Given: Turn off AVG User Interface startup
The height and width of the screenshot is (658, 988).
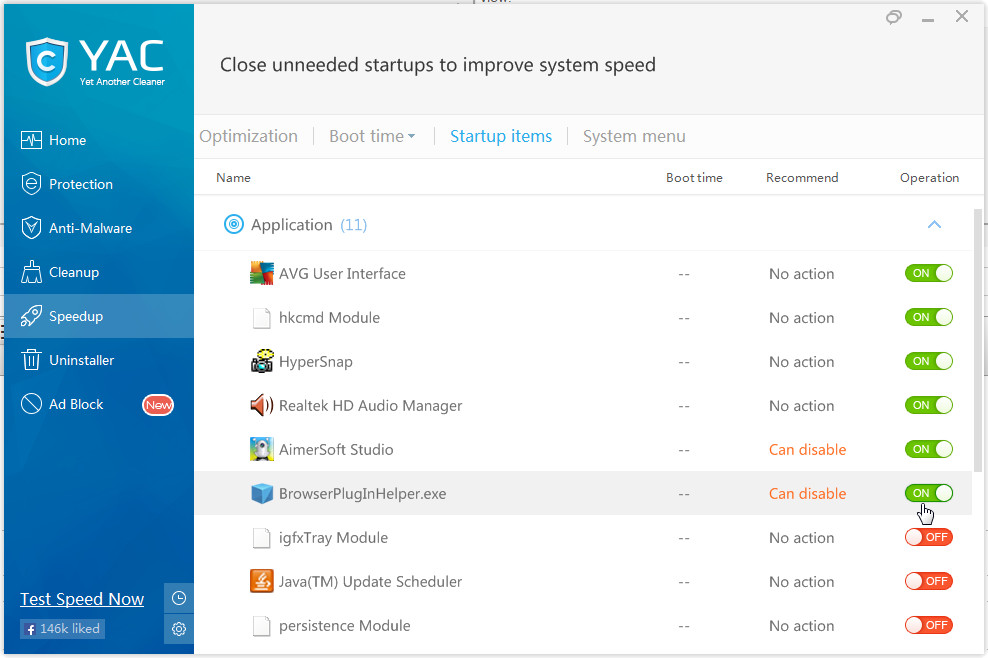Looking at the screenshot, I should 929,274.
